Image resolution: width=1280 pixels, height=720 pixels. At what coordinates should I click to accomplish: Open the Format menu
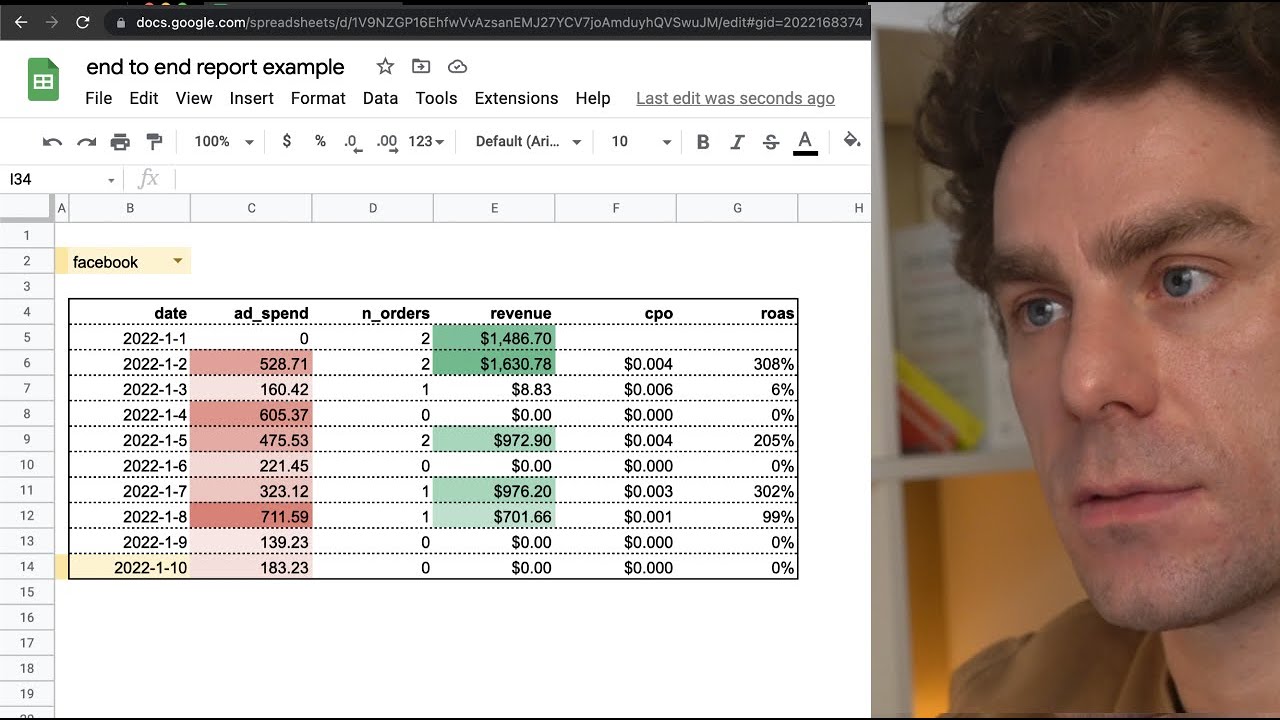tap(318, 98)
